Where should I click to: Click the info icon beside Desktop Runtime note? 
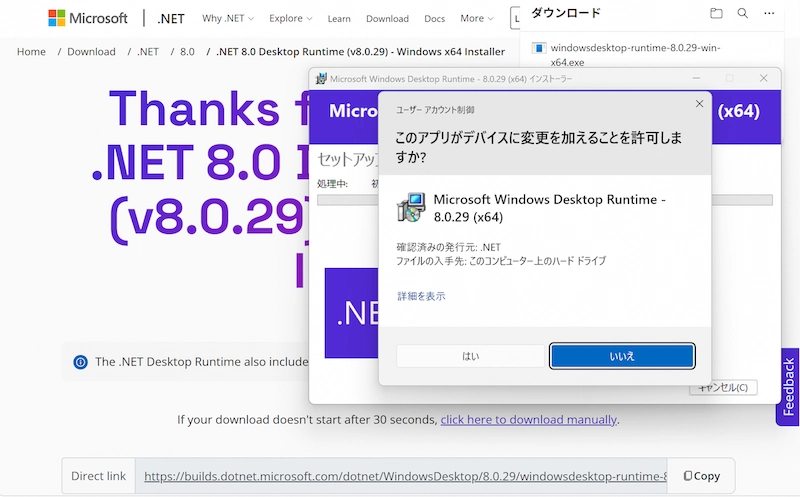[81, 362]
